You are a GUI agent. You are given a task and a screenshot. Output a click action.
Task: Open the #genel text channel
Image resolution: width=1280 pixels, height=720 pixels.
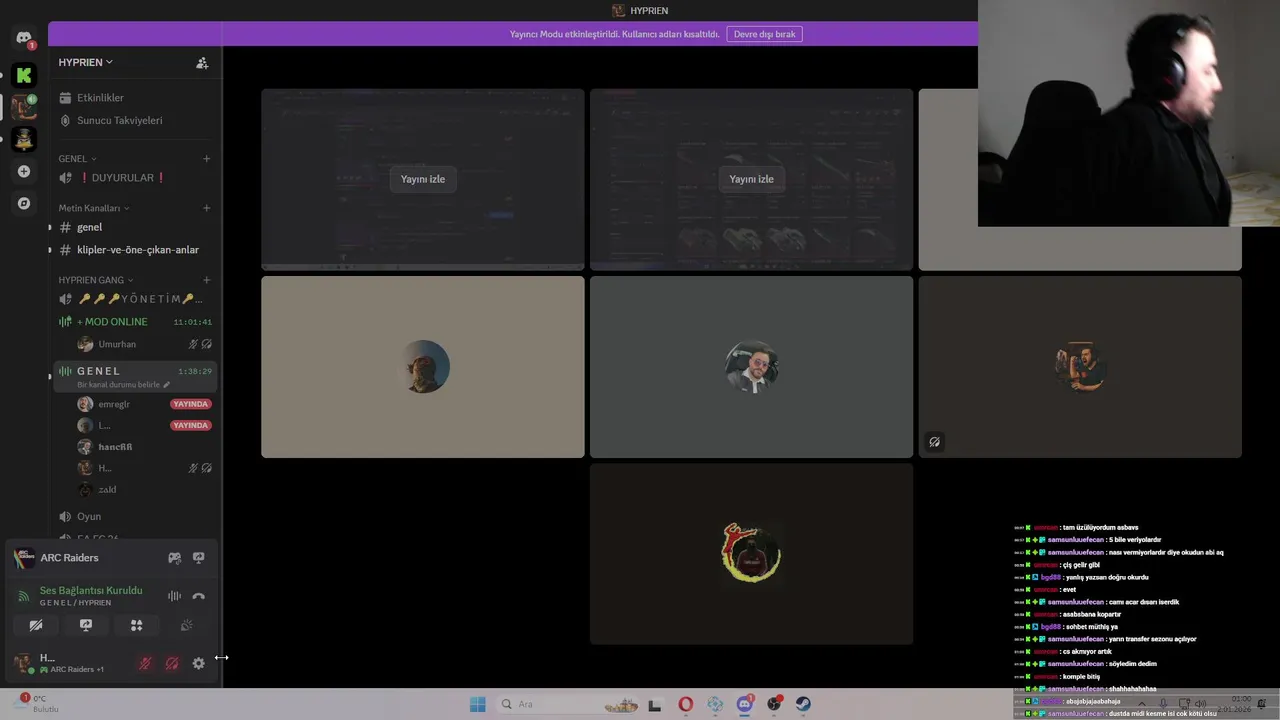tap(135, 227)
